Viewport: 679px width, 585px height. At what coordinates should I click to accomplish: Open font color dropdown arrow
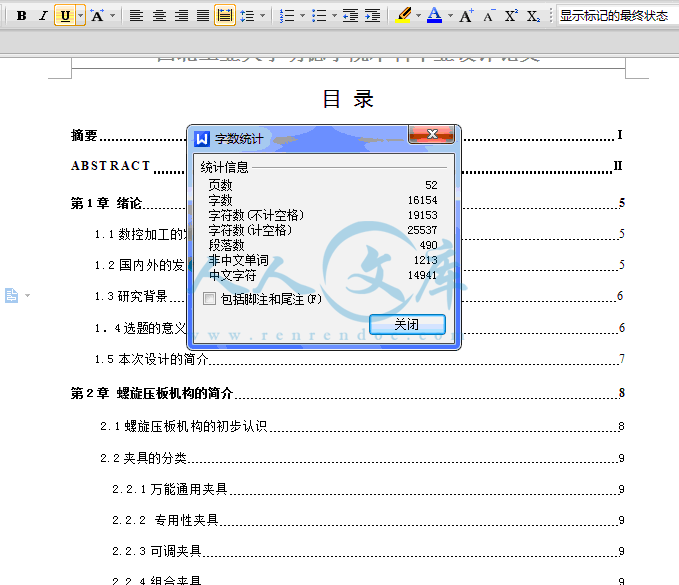point(450,16)
